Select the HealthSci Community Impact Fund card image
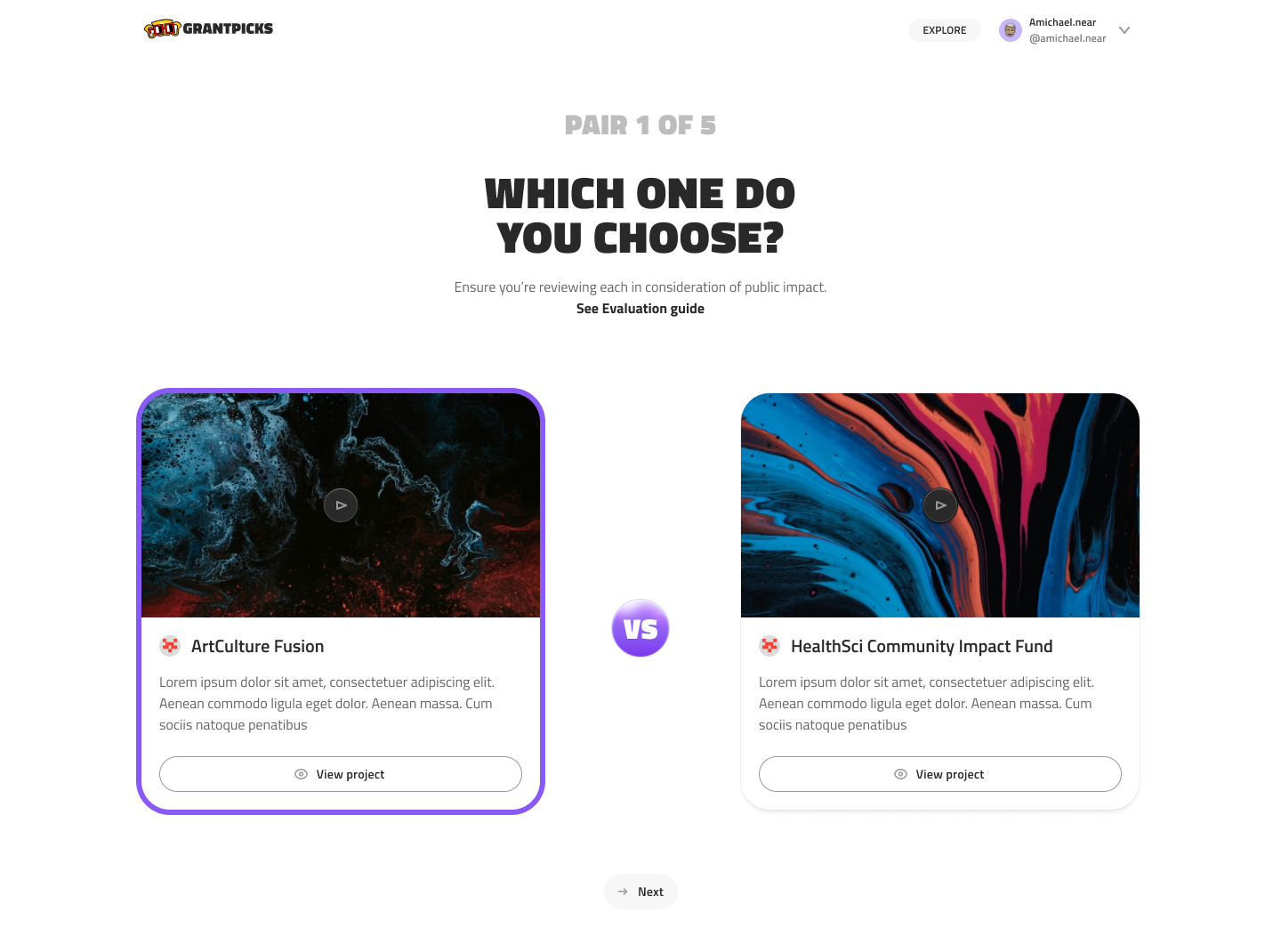 click(940, 505)
